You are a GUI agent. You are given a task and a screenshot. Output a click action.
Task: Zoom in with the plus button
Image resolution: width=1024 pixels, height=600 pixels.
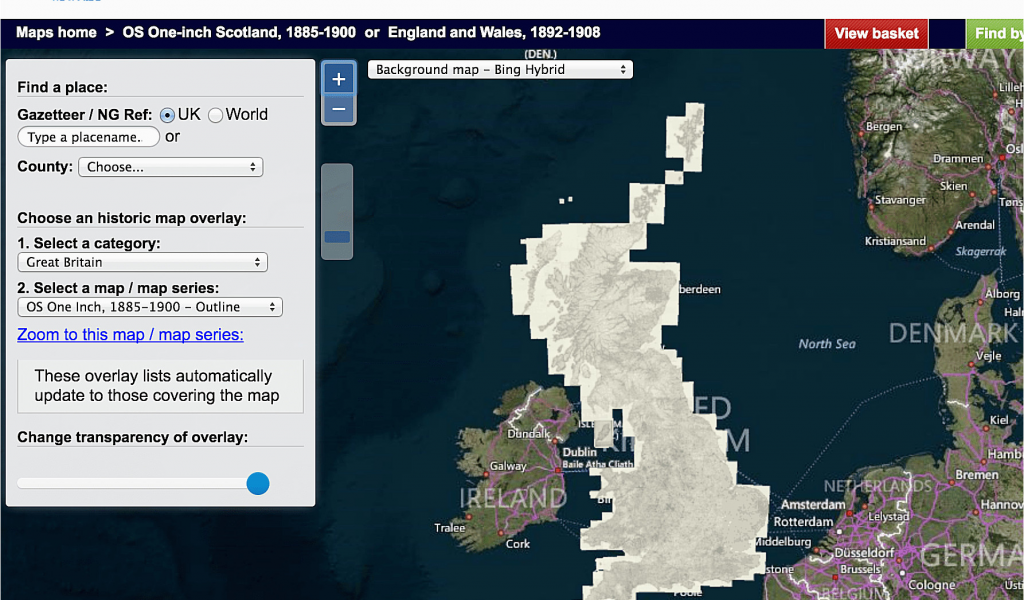pyautogui.click(x=338, y=79)
